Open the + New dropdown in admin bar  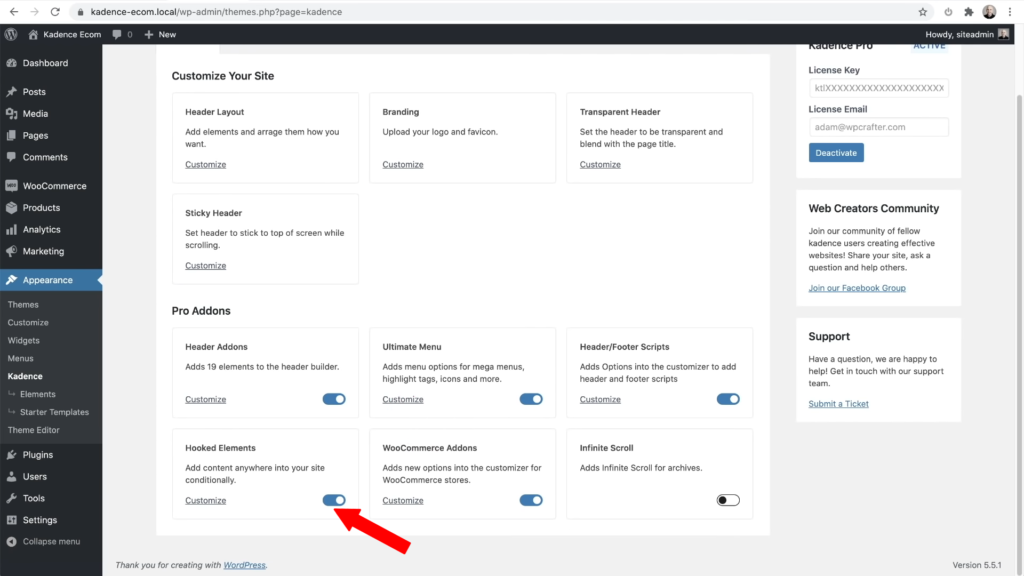pos(160,35)
